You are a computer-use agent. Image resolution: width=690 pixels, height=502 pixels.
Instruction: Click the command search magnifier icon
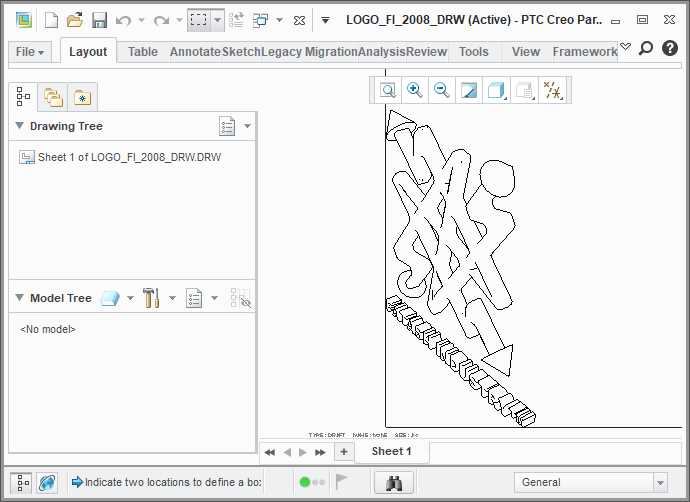coord(646,48)
